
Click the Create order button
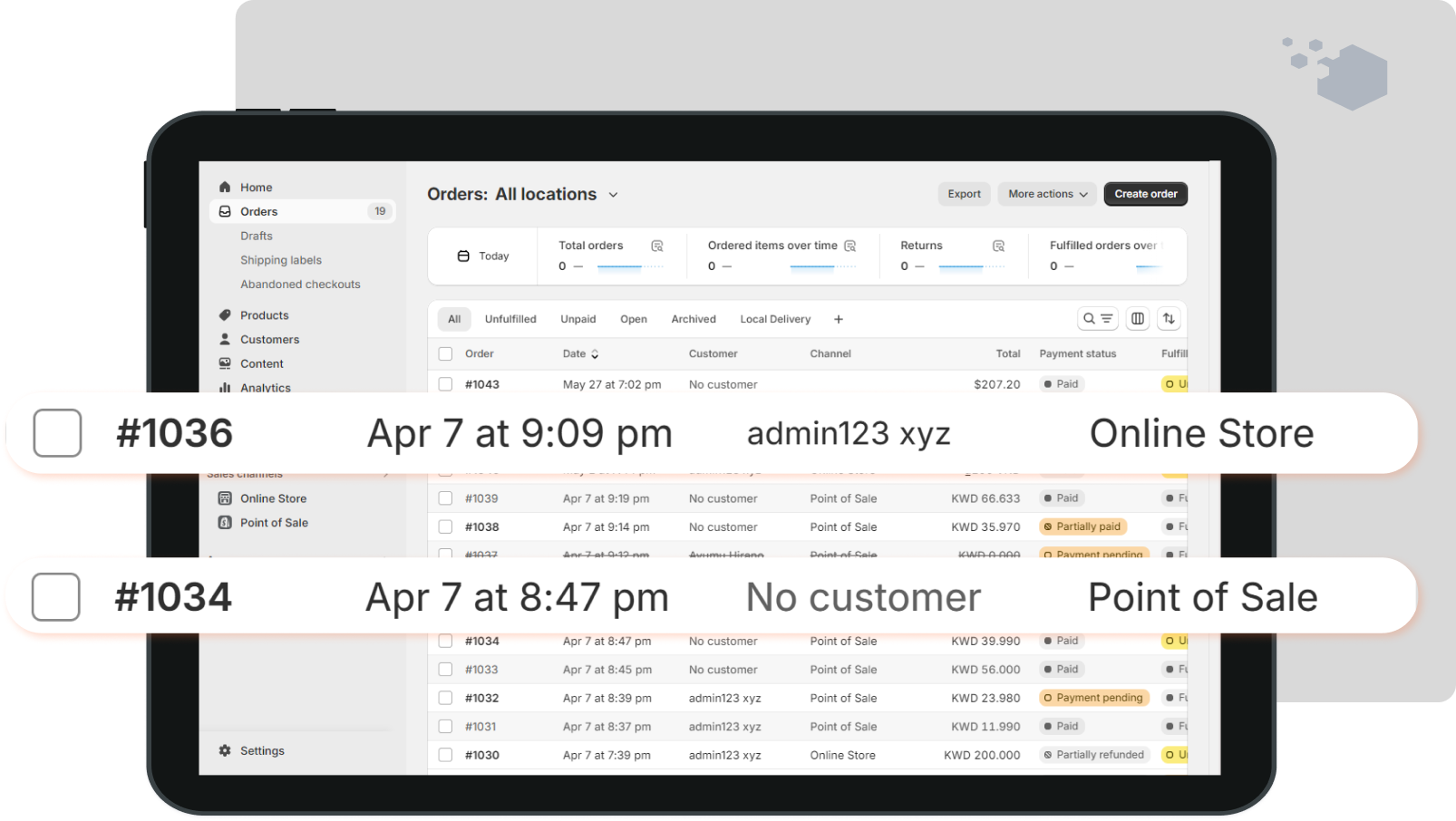pos(1145,194)
